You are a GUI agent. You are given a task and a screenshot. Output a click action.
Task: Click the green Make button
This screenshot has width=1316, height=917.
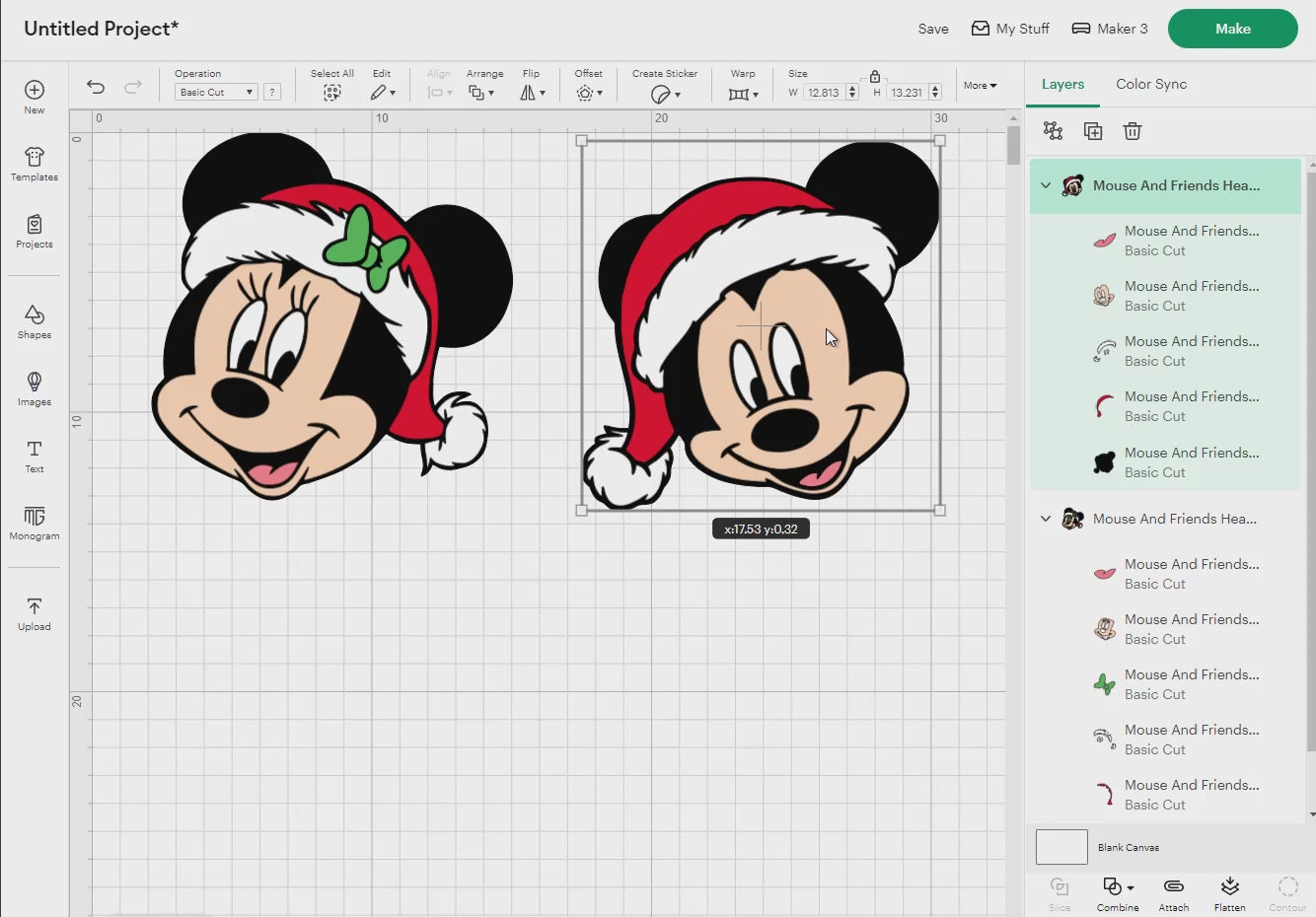(x=1232, y=29)
